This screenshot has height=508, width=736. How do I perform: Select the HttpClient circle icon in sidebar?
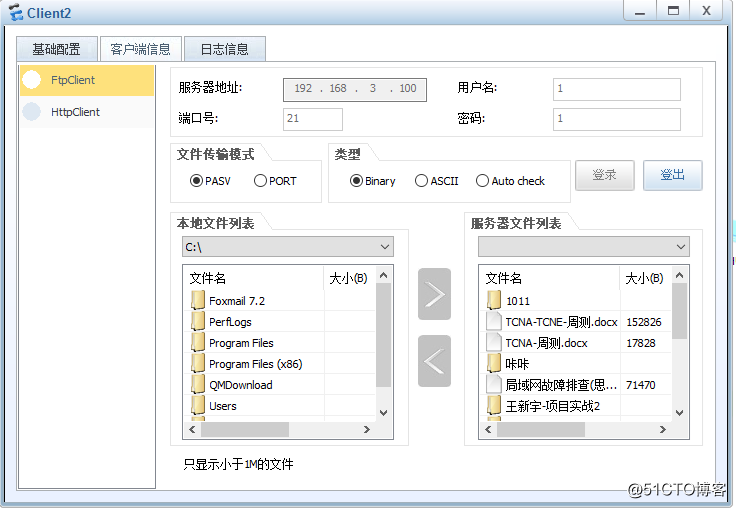[x=32, y=111]
